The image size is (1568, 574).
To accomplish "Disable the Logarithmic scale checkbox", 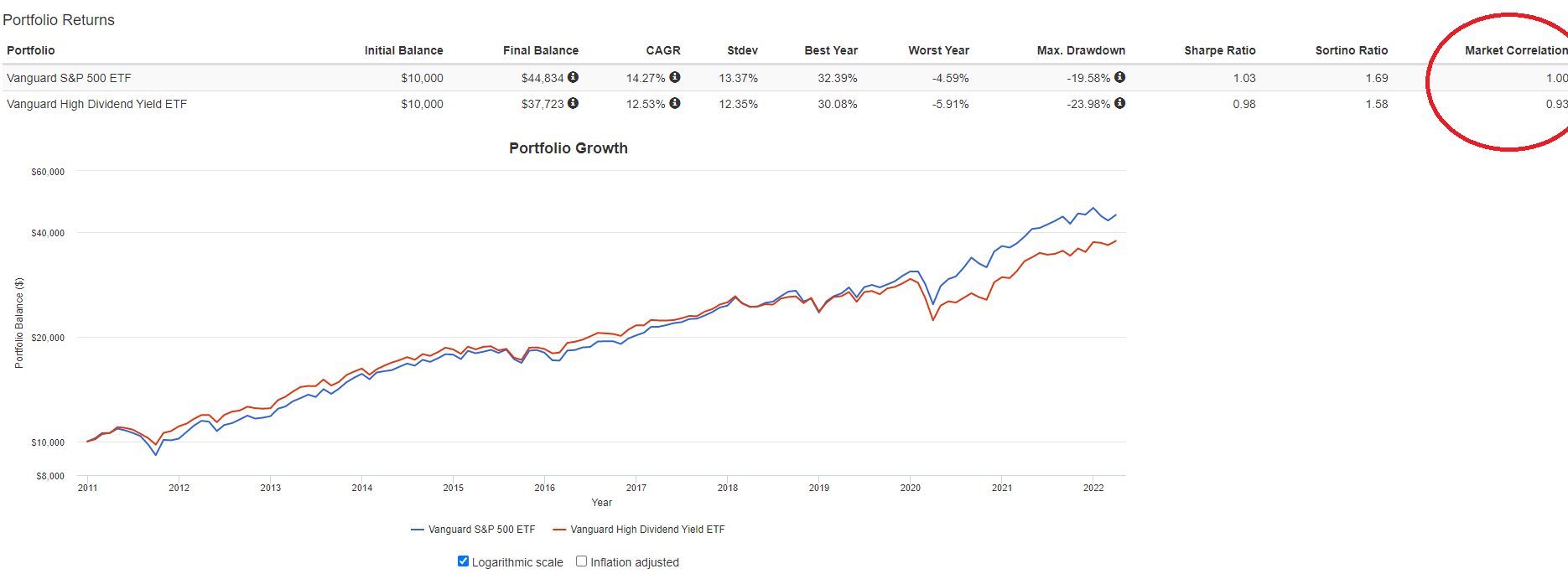I will pyautogui.click(x=463, y=561).
